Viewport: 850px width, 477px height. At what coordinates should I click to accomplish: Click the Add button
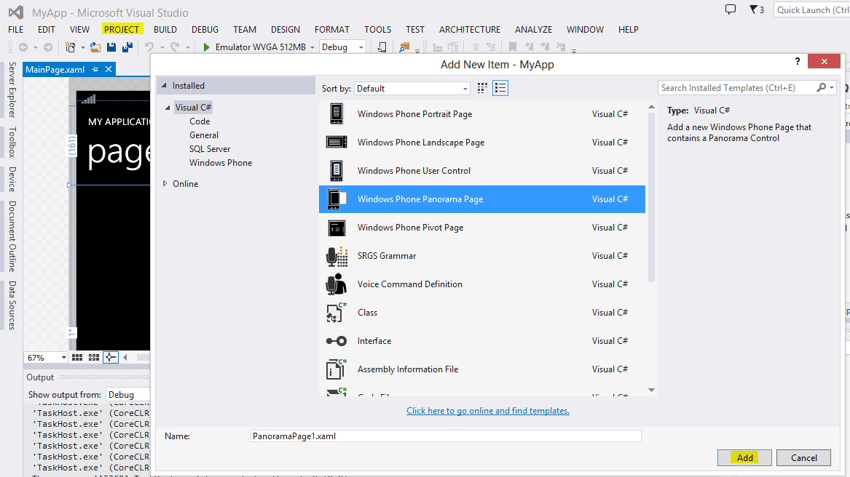(744, 458)
